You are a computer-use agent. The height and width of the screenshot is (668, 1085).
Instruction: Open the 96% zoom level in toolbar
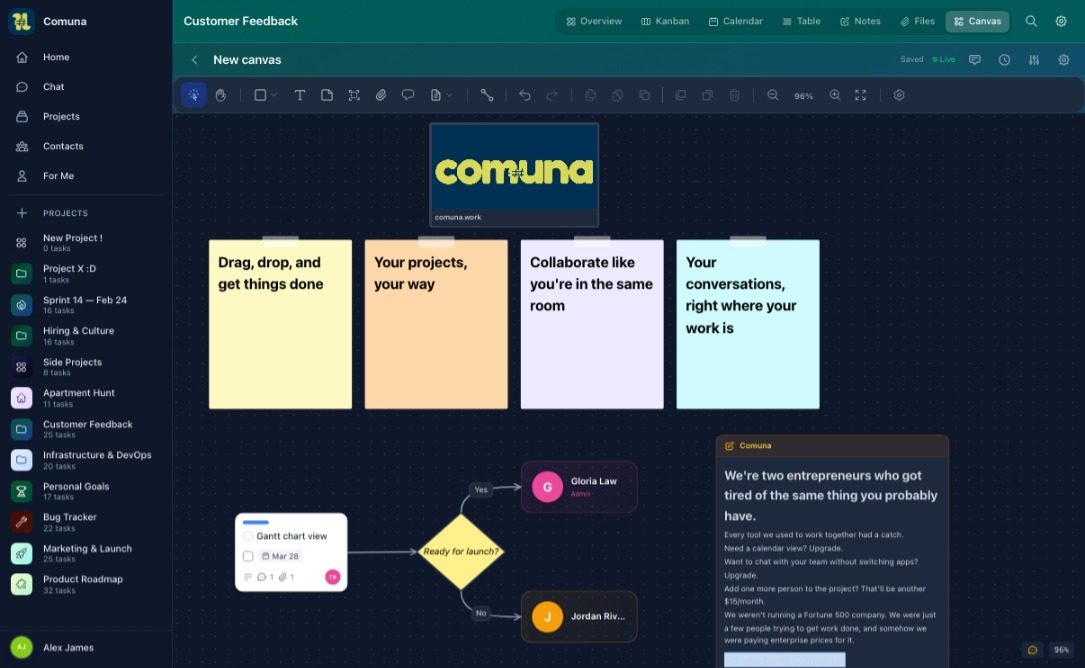pos(803,96)
